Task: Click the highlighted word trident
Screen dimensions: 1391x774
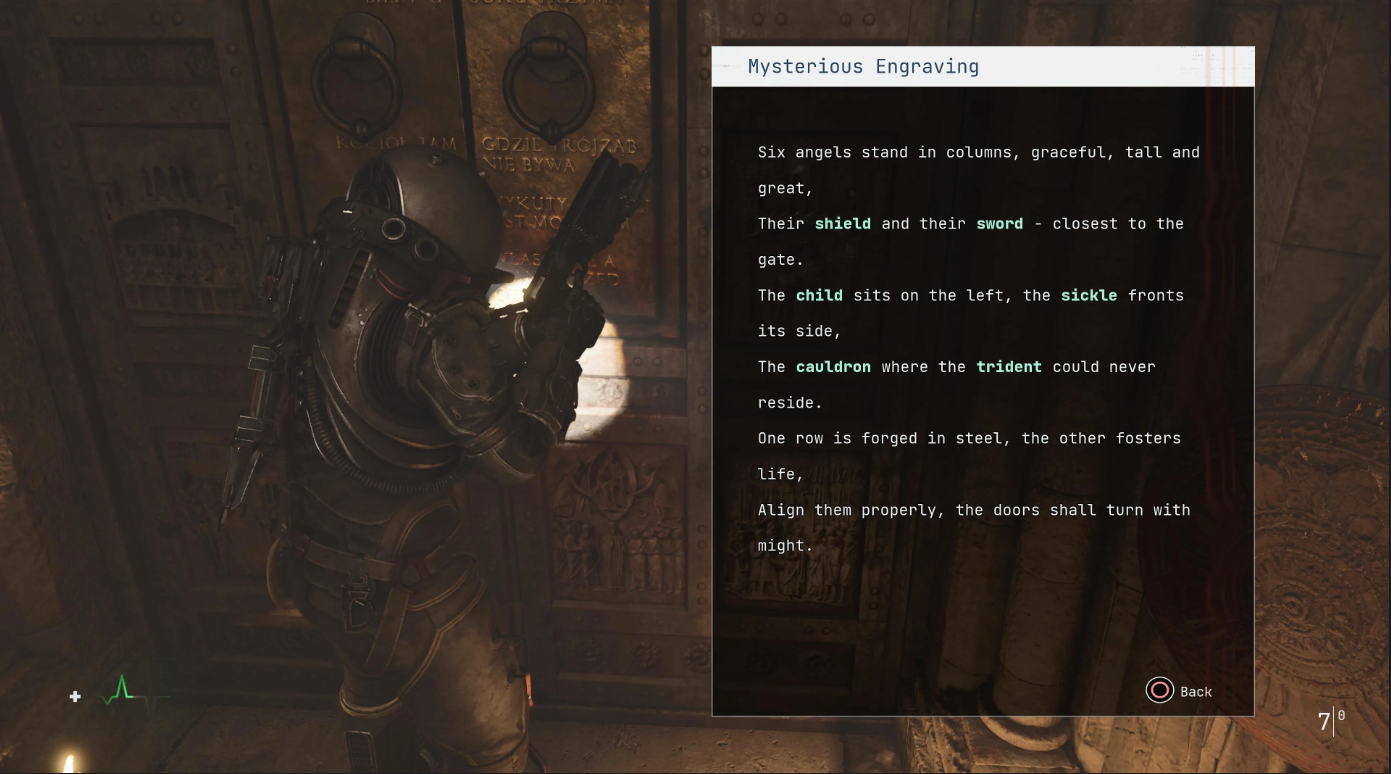Action: 1009,367
